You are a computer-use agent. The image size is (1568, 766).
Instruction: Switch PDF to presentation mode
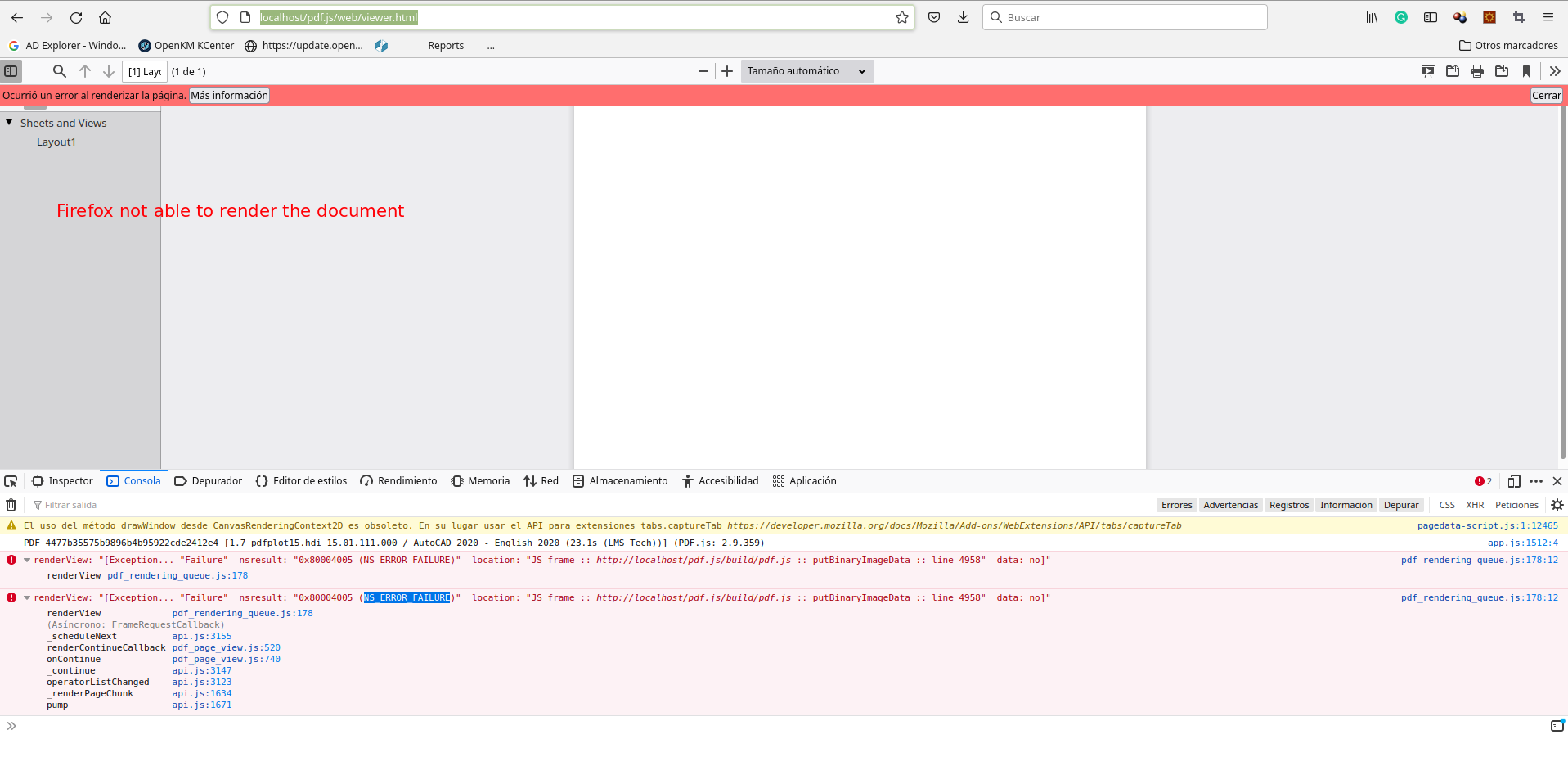(x=1428, y=71)
